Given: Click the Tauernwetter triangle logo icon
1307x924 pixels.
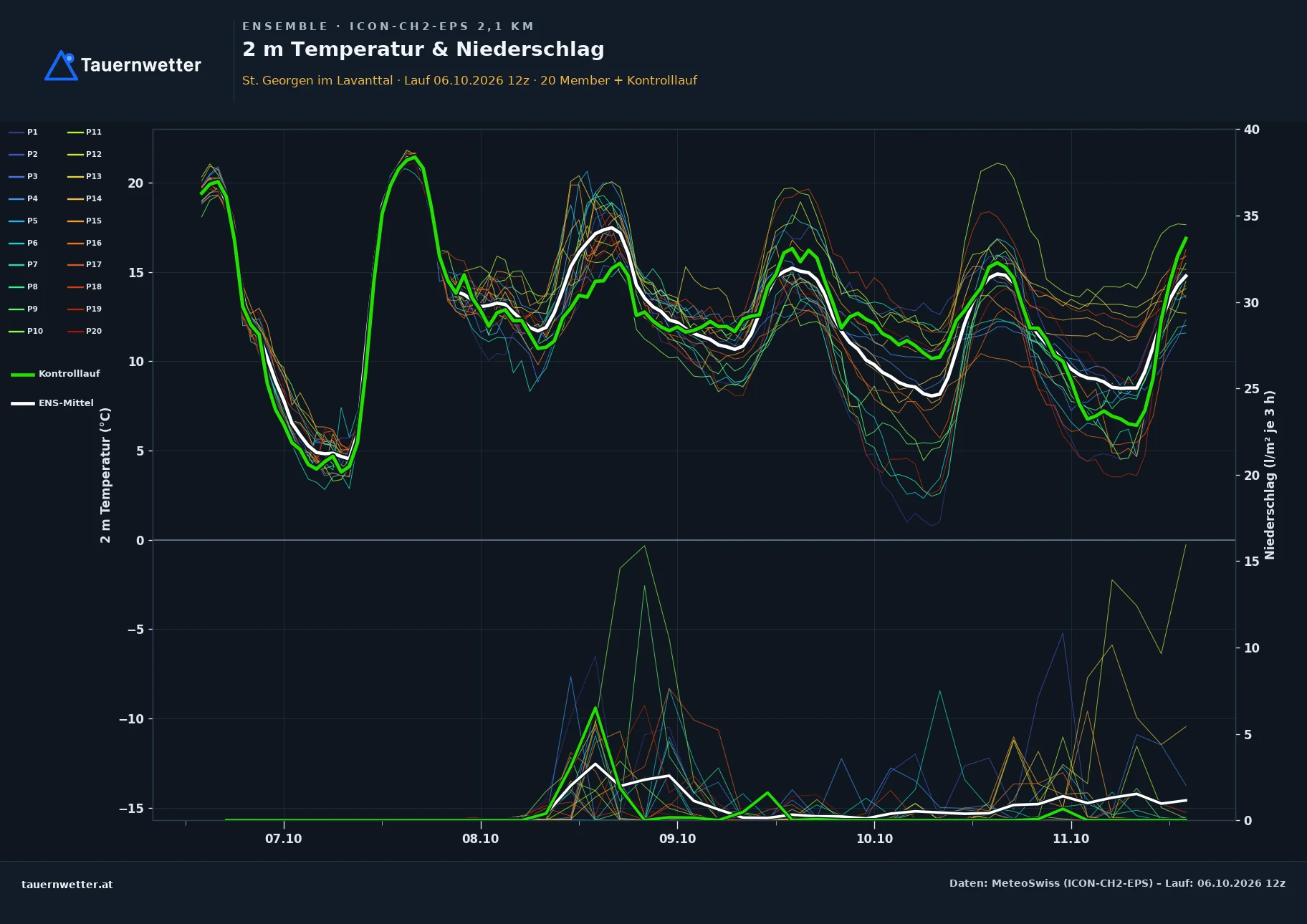Looking at the screenshot, I should [x=61, y=65].
